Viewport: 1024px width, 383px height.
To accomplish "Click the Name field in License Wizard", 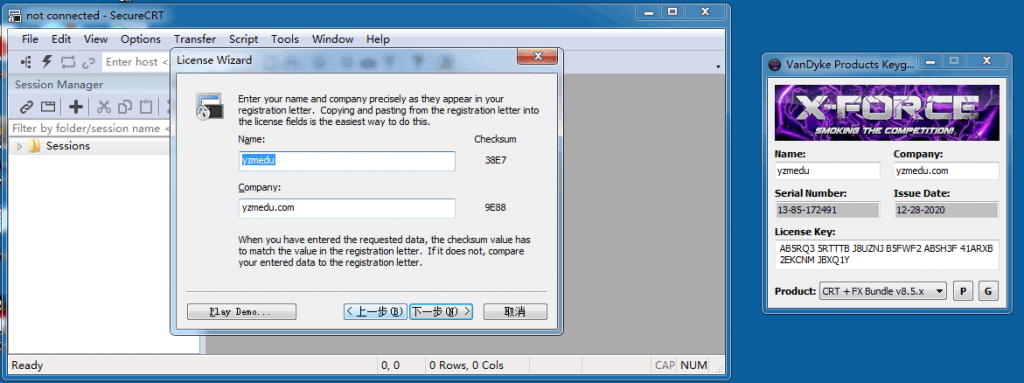I will click(347, 161).
